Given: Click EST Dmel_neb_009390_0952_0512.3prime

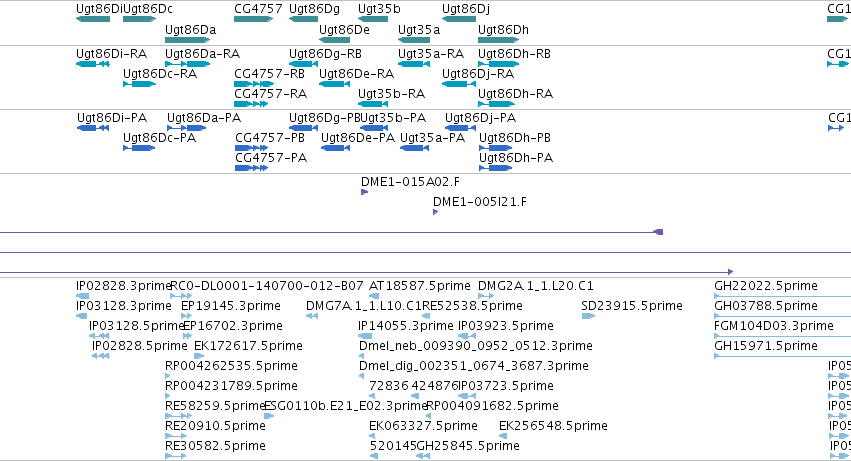Looking at the screenshot, I should (476, 346).
